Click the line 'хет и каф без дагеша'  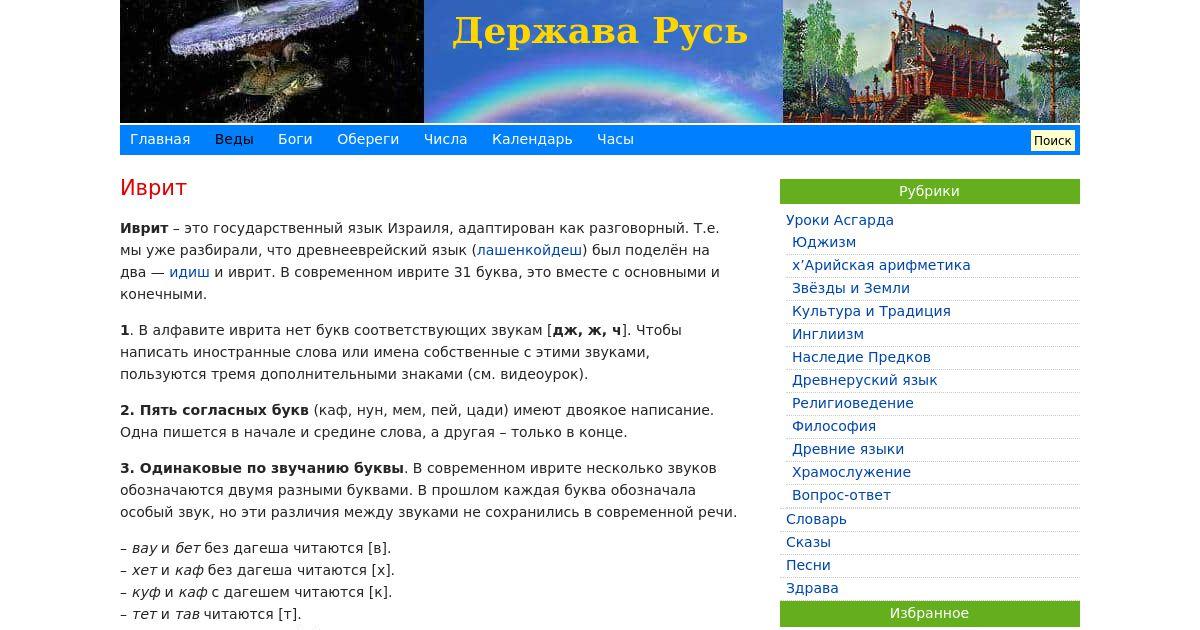(x=257, y=570)
